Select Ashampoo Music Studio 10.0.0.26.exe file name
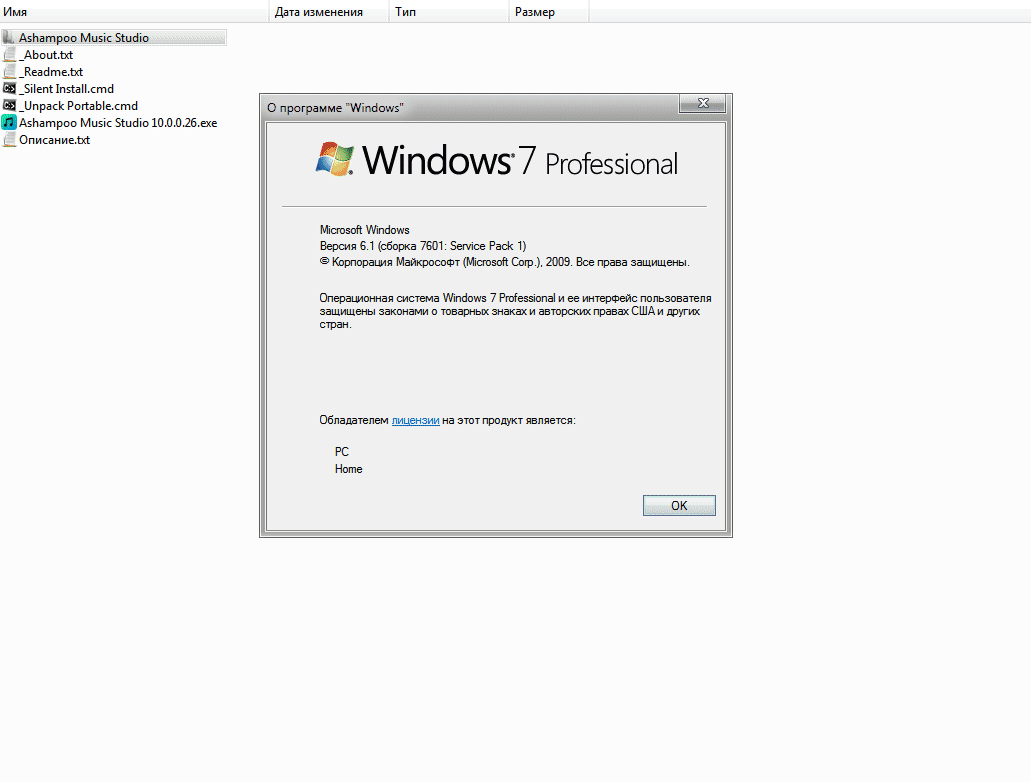The height and width of the screenshot is (782, 1031). 118,123
